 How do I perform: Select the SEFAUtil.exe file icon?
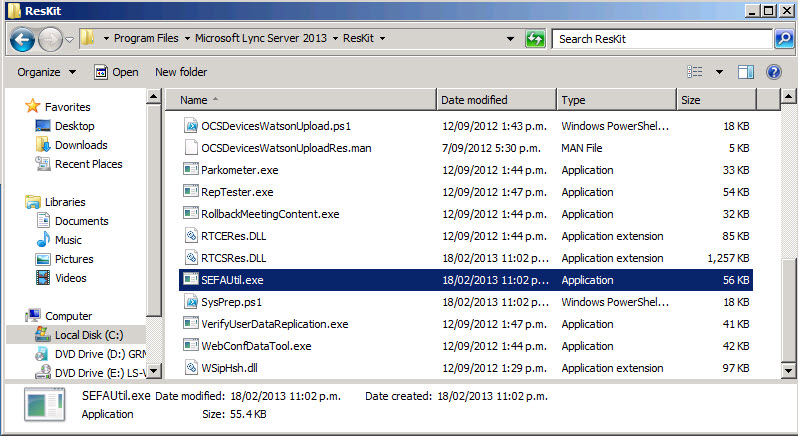tap(190, 280)
